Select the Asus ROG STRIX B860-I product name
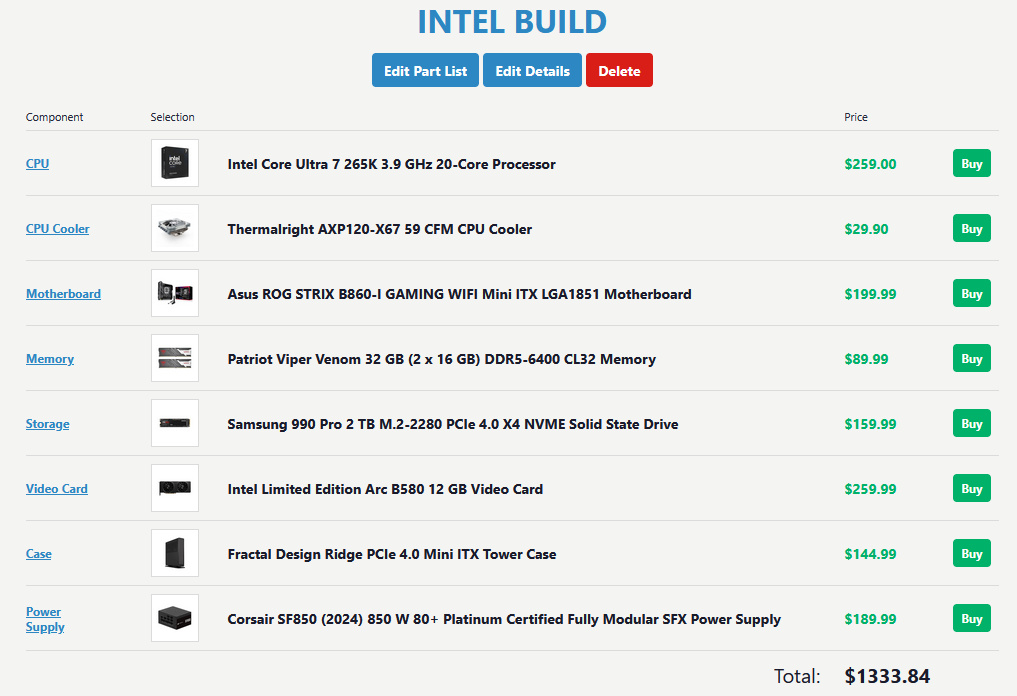 tap(459, 294)
